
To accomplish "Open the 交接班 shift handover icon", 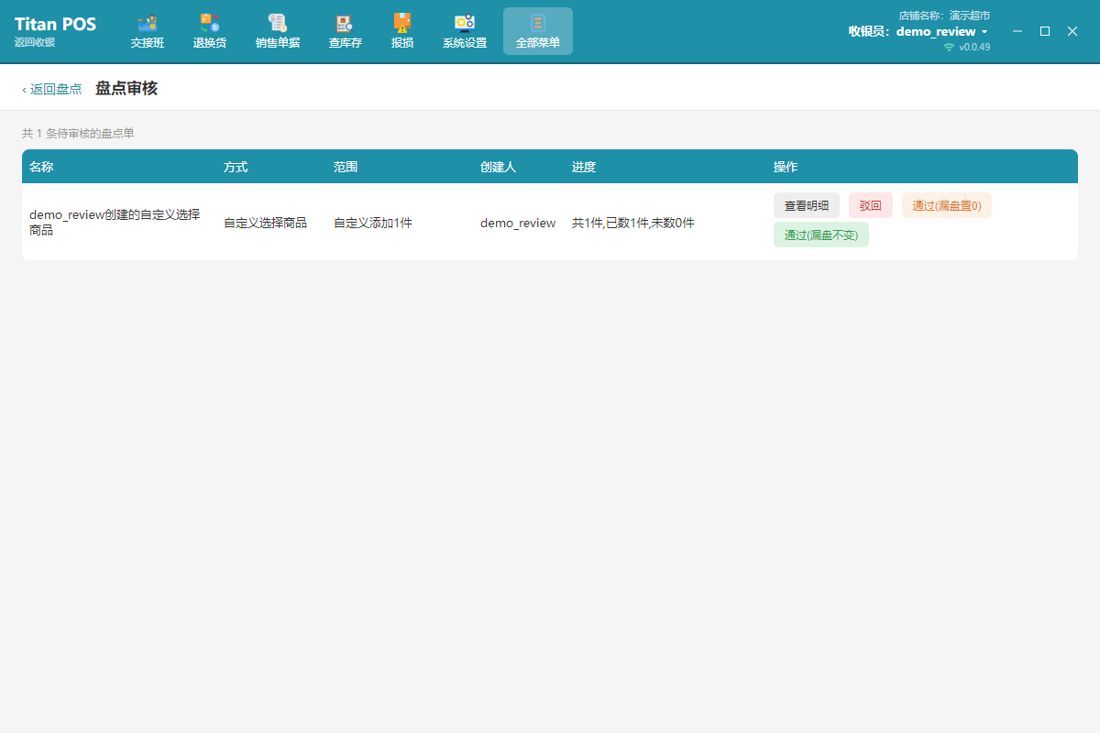I will pyautogui.click(x=147, y=32).
